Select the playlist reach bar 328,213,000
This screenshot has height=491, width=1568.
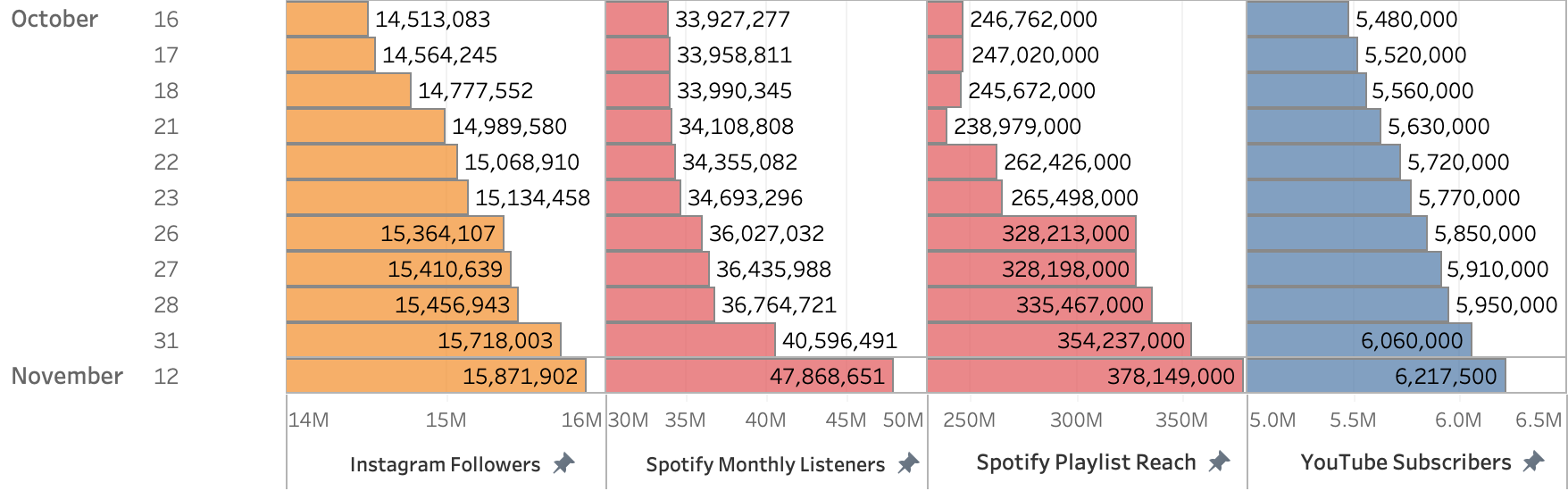click(1031, 233)
